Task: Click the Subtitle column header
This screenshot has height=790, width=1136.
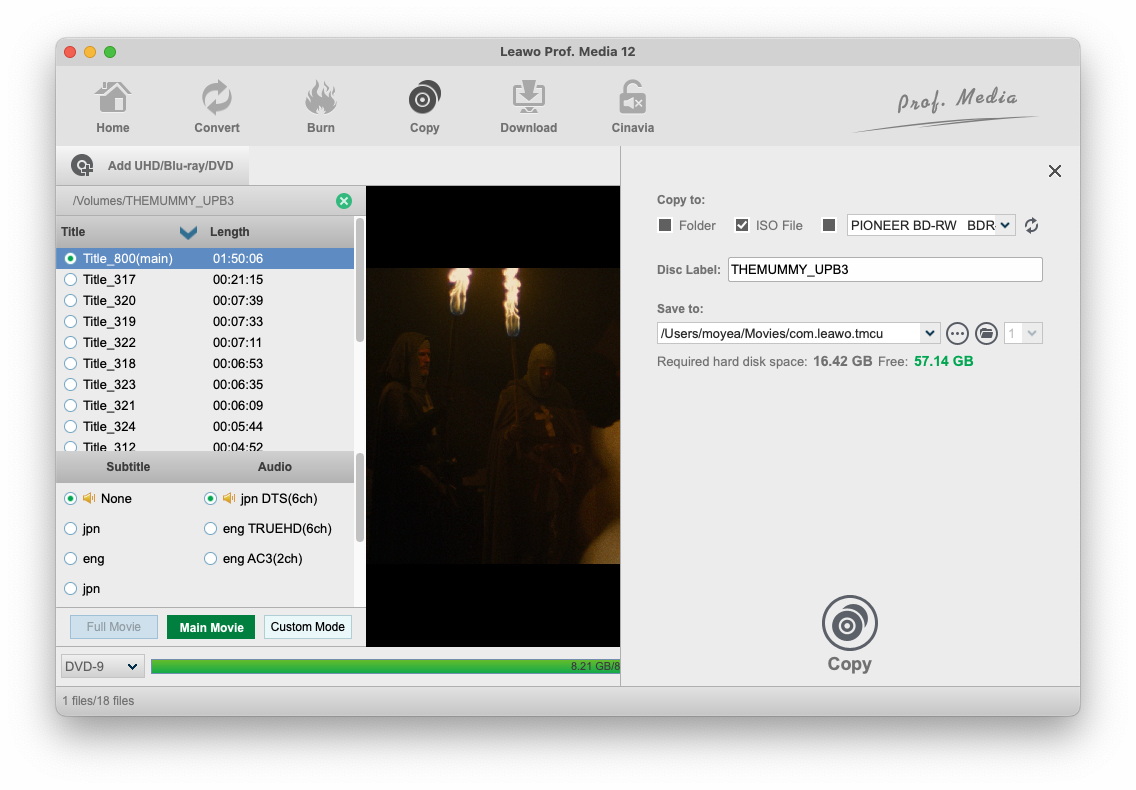Action: pyautogui.click(x=128, y=467)
